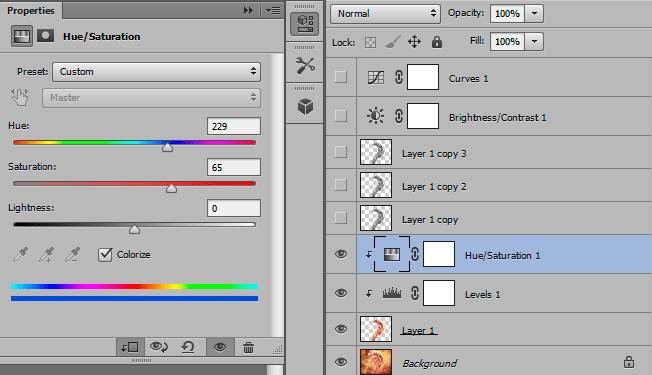Screen dimensions: 652x375
Task: Click the view previous state icon
Action: click(x=159, y=347)
